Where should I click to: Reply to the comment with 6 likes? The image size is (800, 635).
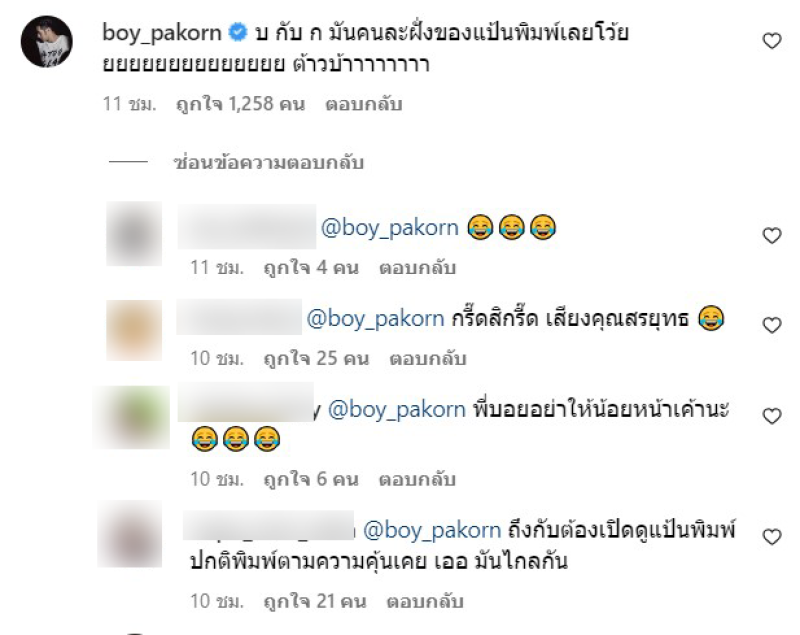coord(417,479)
